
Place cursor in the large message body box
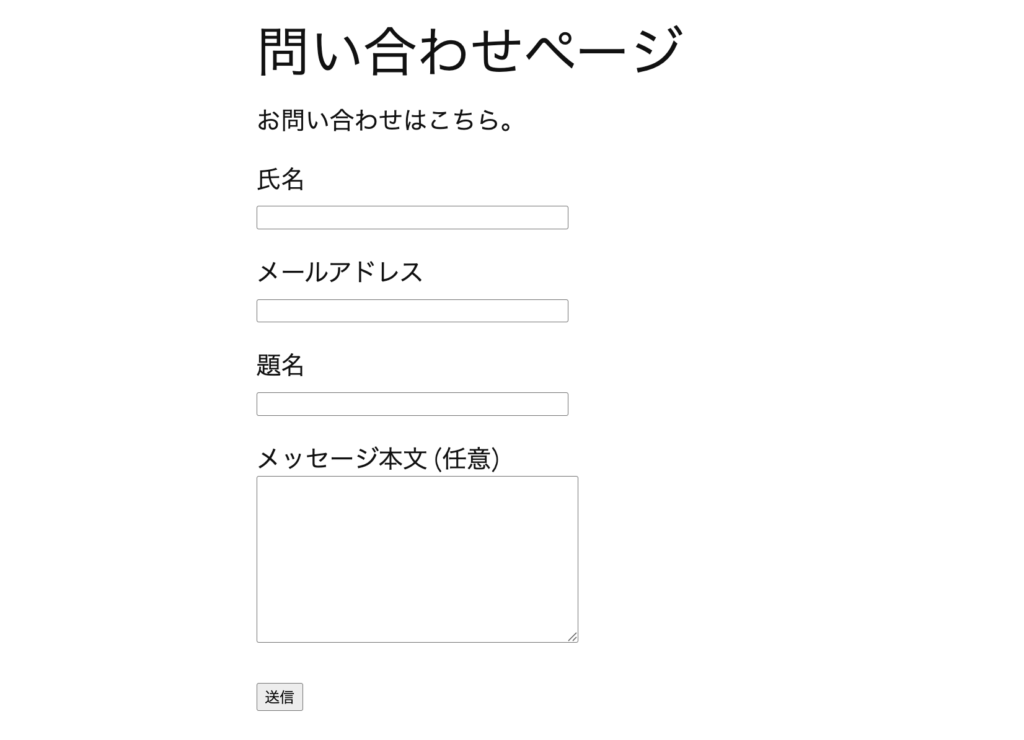[x=417, y=559]
